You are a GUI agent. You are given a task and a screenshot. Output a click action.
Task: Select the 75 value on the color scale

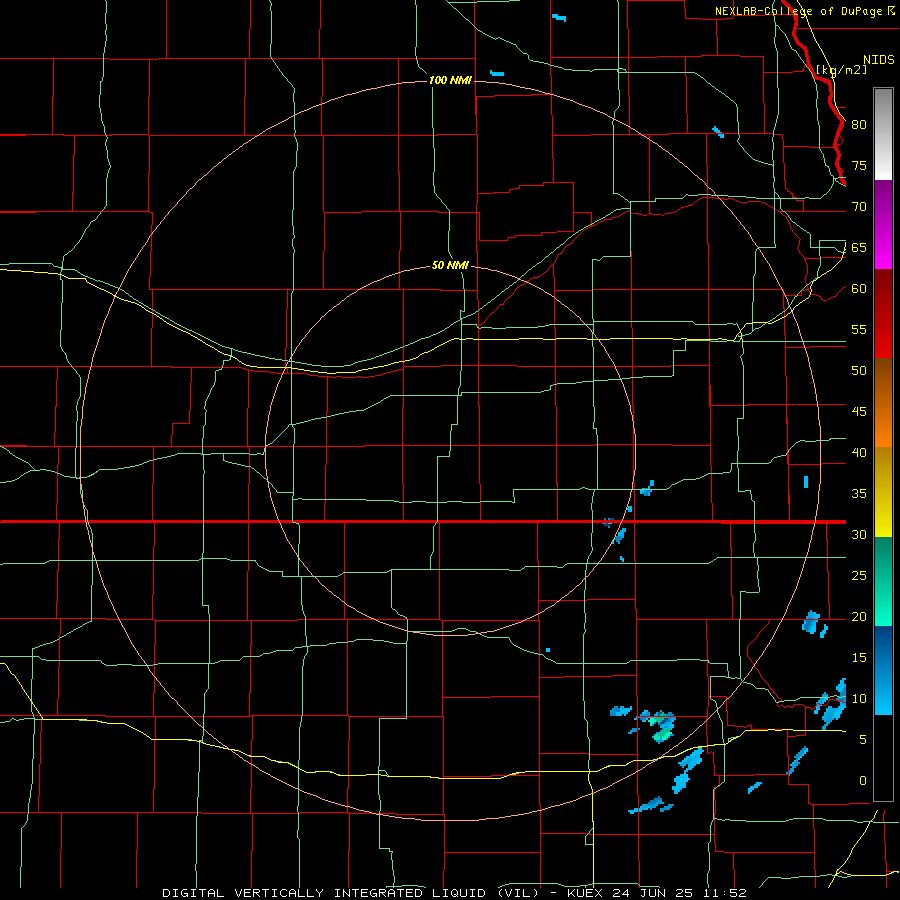tap(859, 165)
